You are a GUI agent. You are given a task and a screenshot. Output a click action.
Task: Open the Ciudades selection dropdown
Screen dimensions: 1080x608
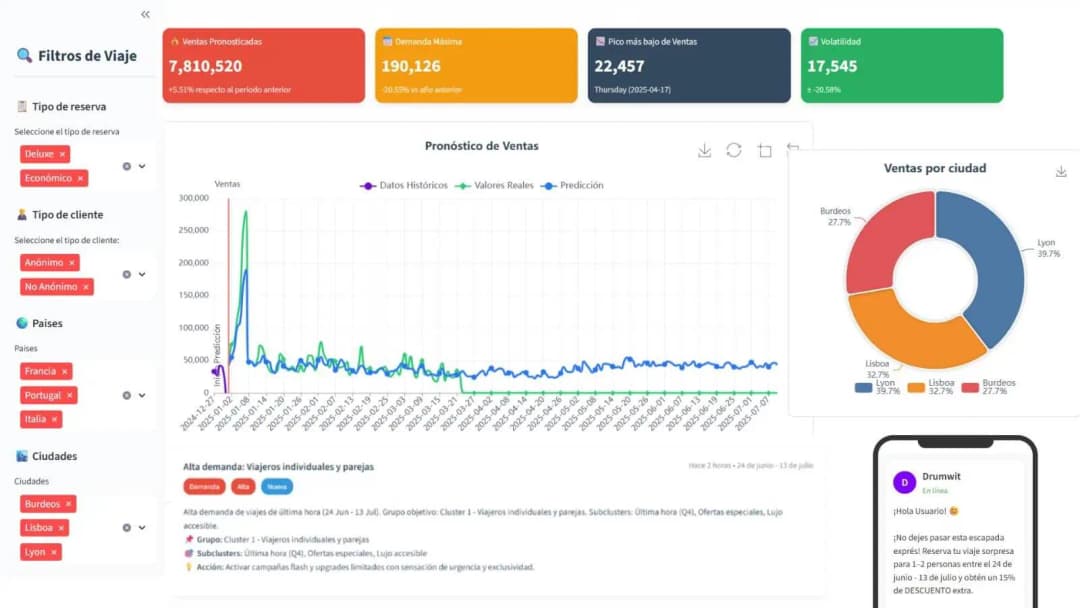point(142,527)
